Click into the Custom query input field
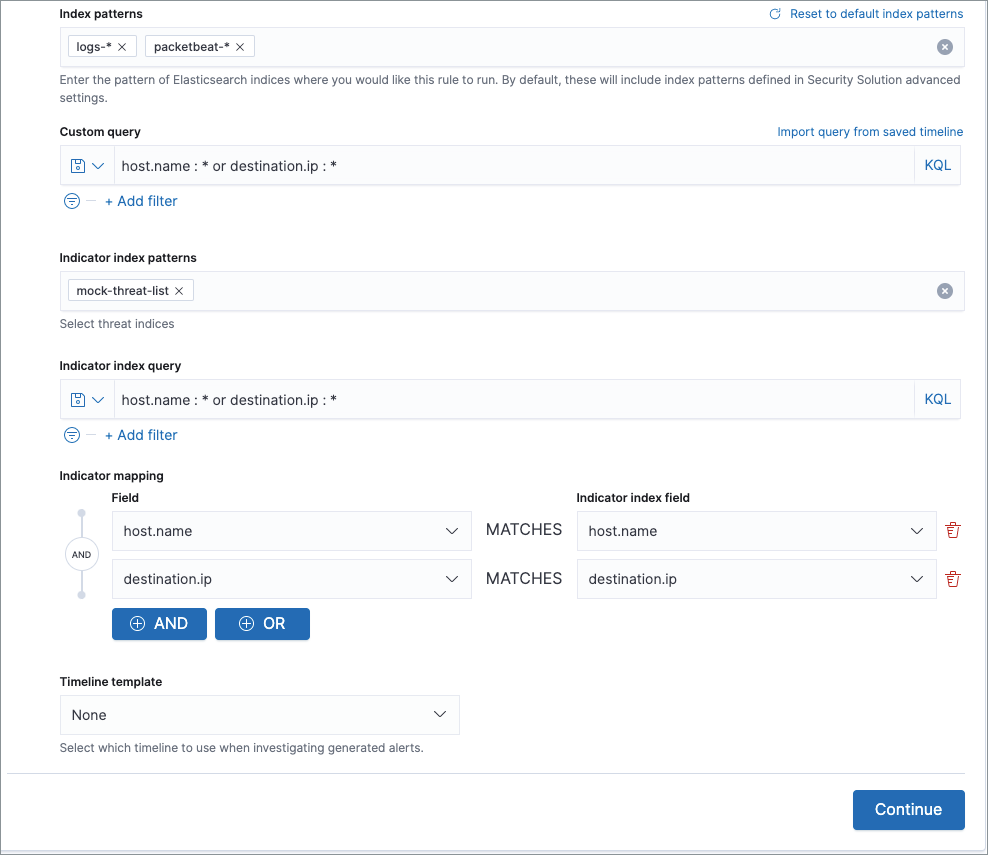The height and width of the screenshot is (855, 988). 512,166
